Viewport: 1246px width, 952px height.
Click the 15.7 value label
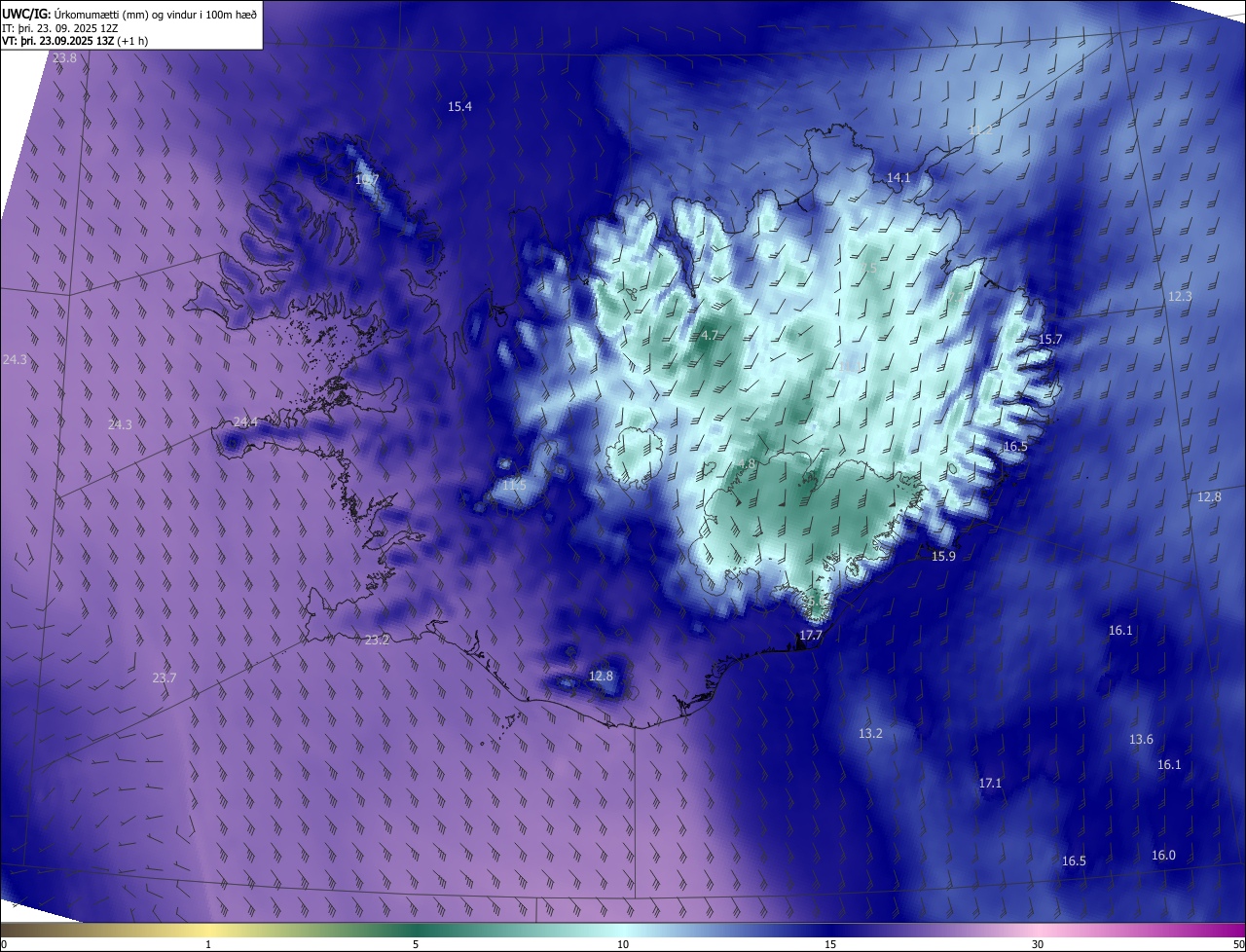[x=1050, y=339]
